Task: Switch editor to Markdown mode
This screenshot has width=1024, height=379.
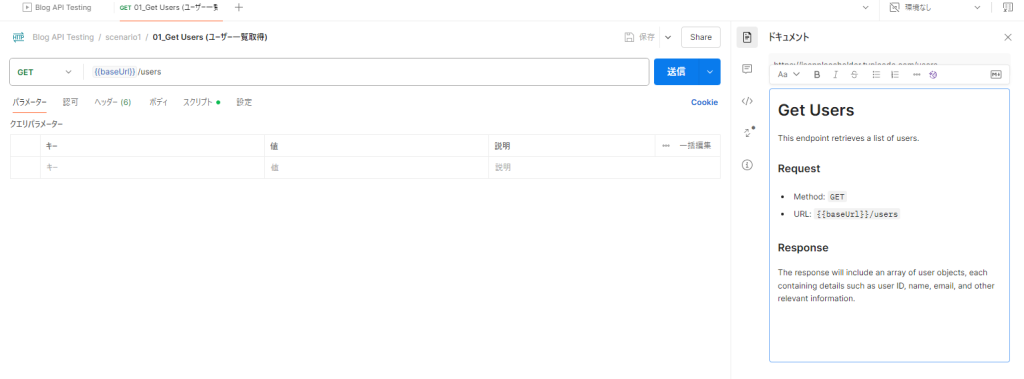Action: [x=996, y=74]
